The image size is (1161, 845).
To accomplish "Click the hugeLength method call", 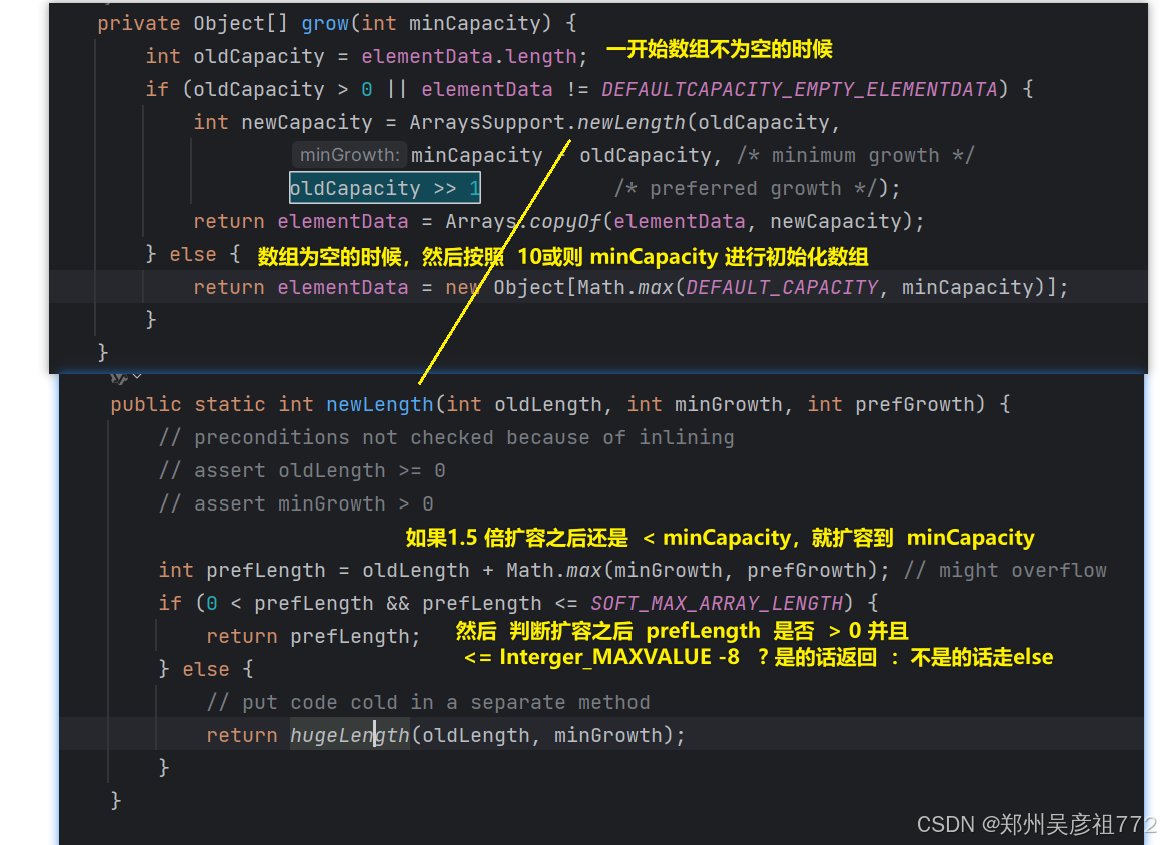I will [x=349, y=735].
